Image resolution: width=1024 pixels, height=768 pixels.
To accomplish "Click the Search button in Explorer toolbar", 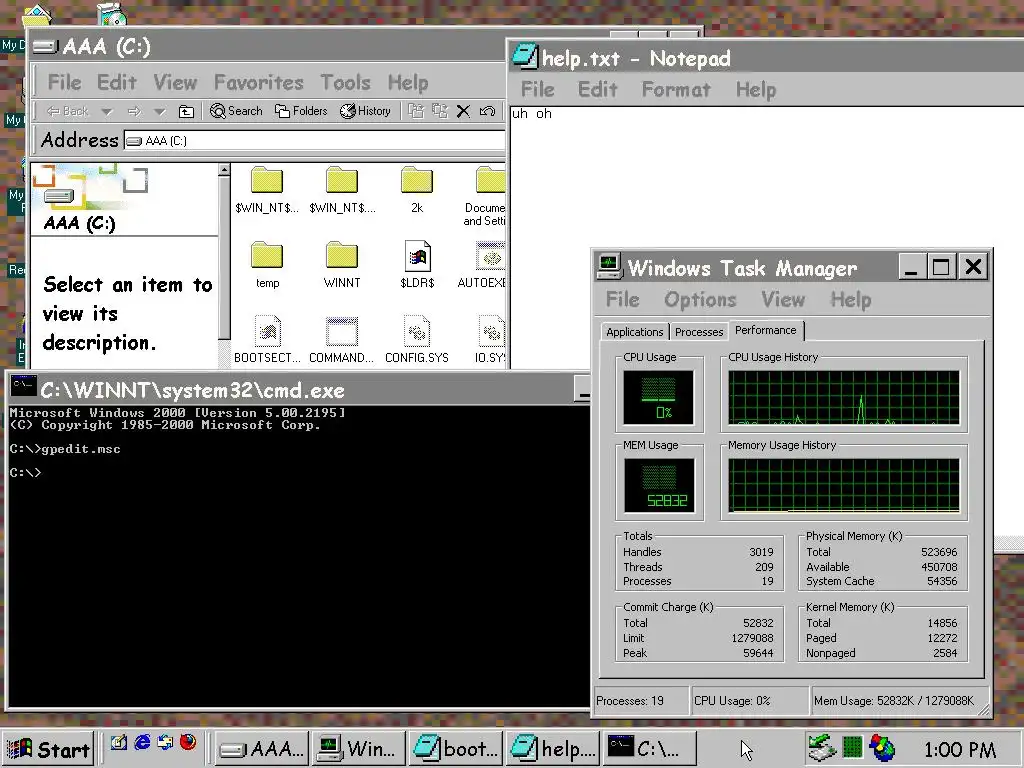I will (x=236, y=111).
